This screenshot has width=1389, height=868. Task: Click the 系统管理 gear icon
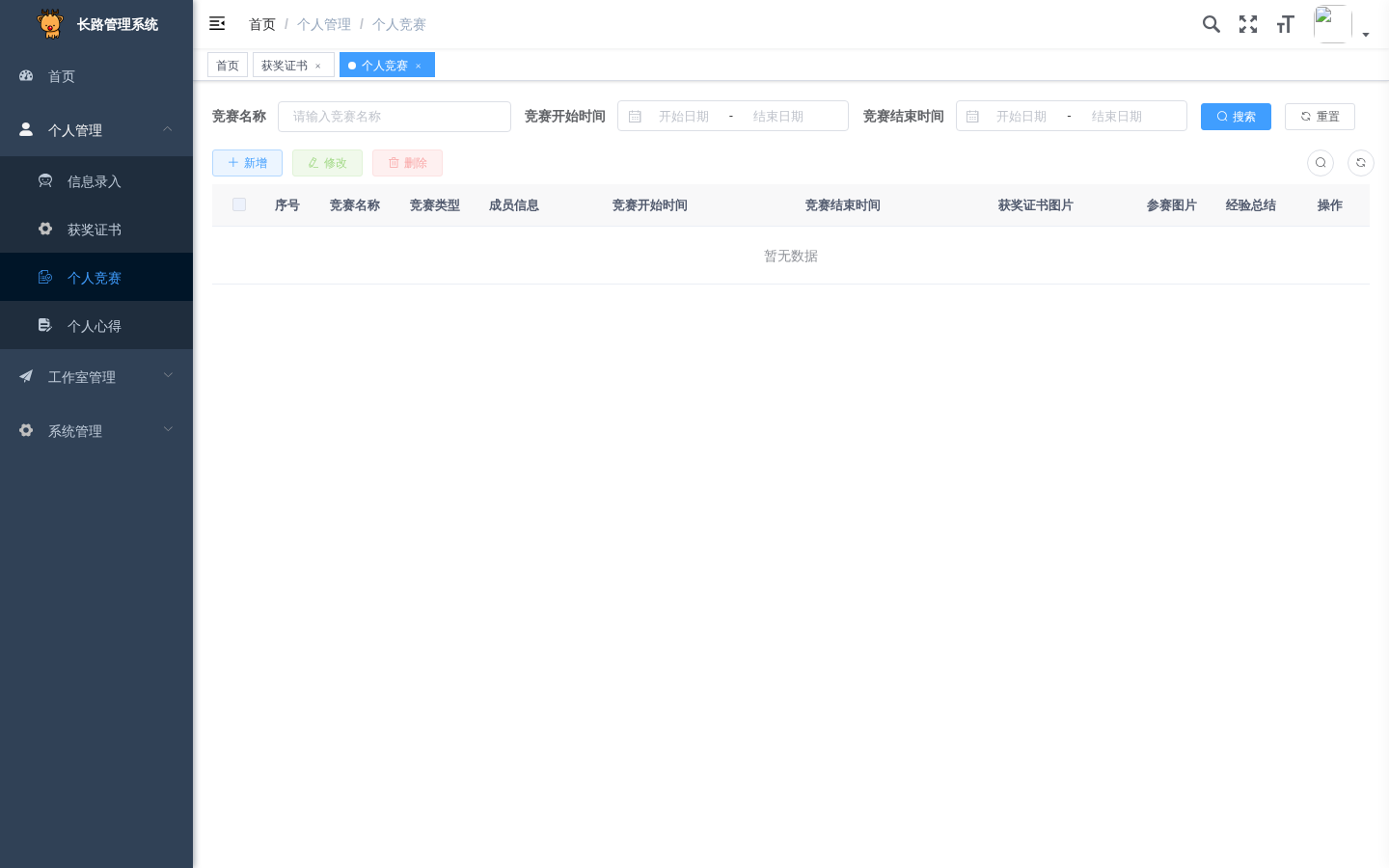26,430
